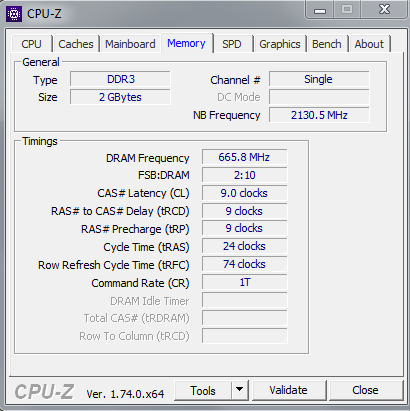The height and width of the screenshot is (411, 410).
Task: Switch to the CPU tab
Action: [x=31, y=44]
